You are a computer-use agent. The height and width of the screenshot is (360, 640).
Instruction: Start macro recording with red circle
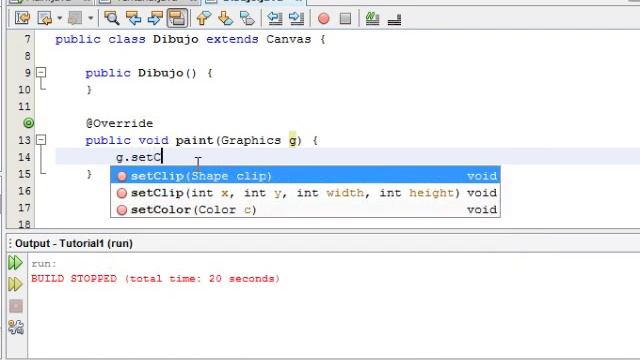pyautogui.click(x=324, y=18)
